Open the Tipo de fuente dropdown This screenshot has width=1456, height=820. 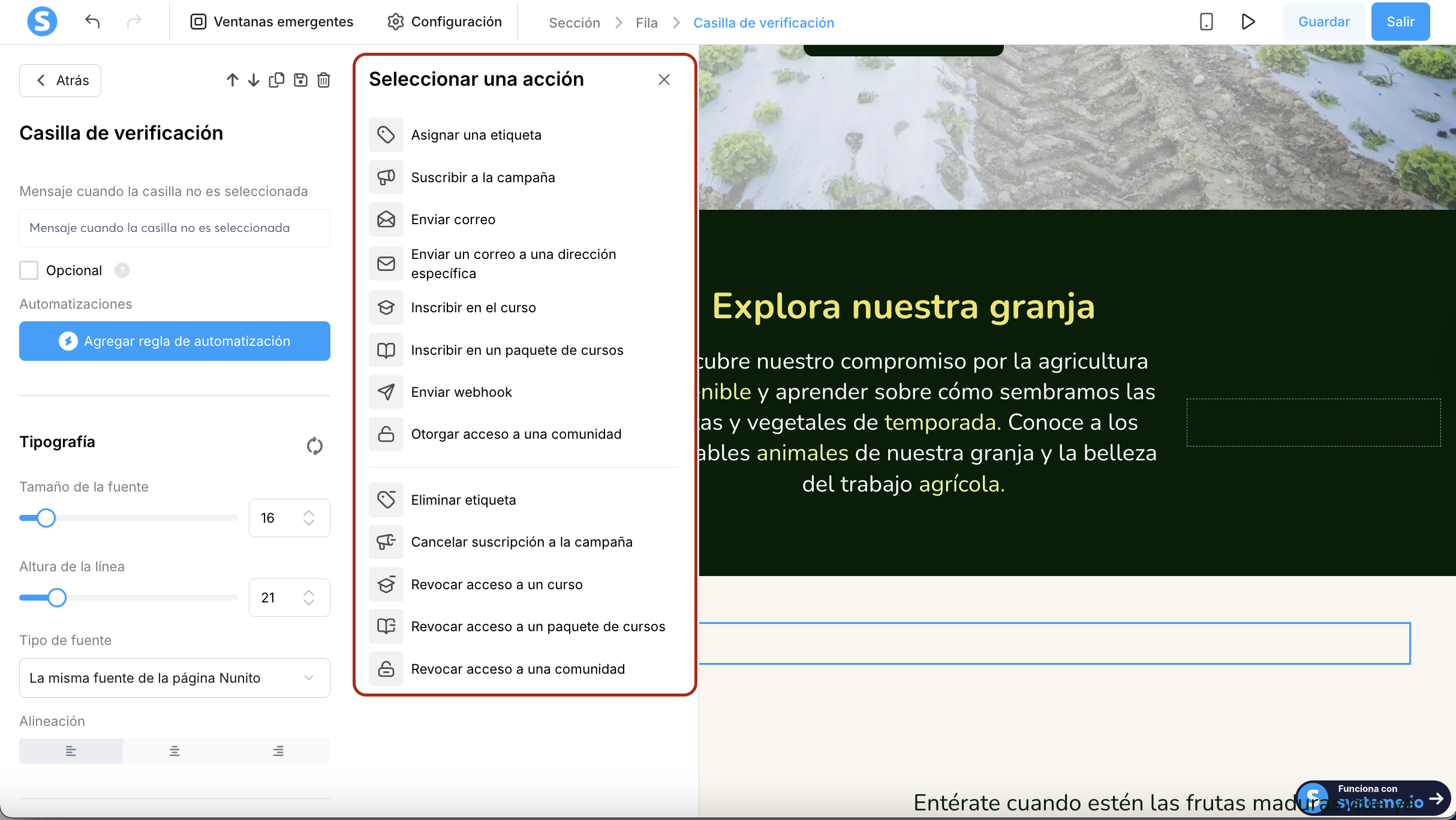coord(175,678)
